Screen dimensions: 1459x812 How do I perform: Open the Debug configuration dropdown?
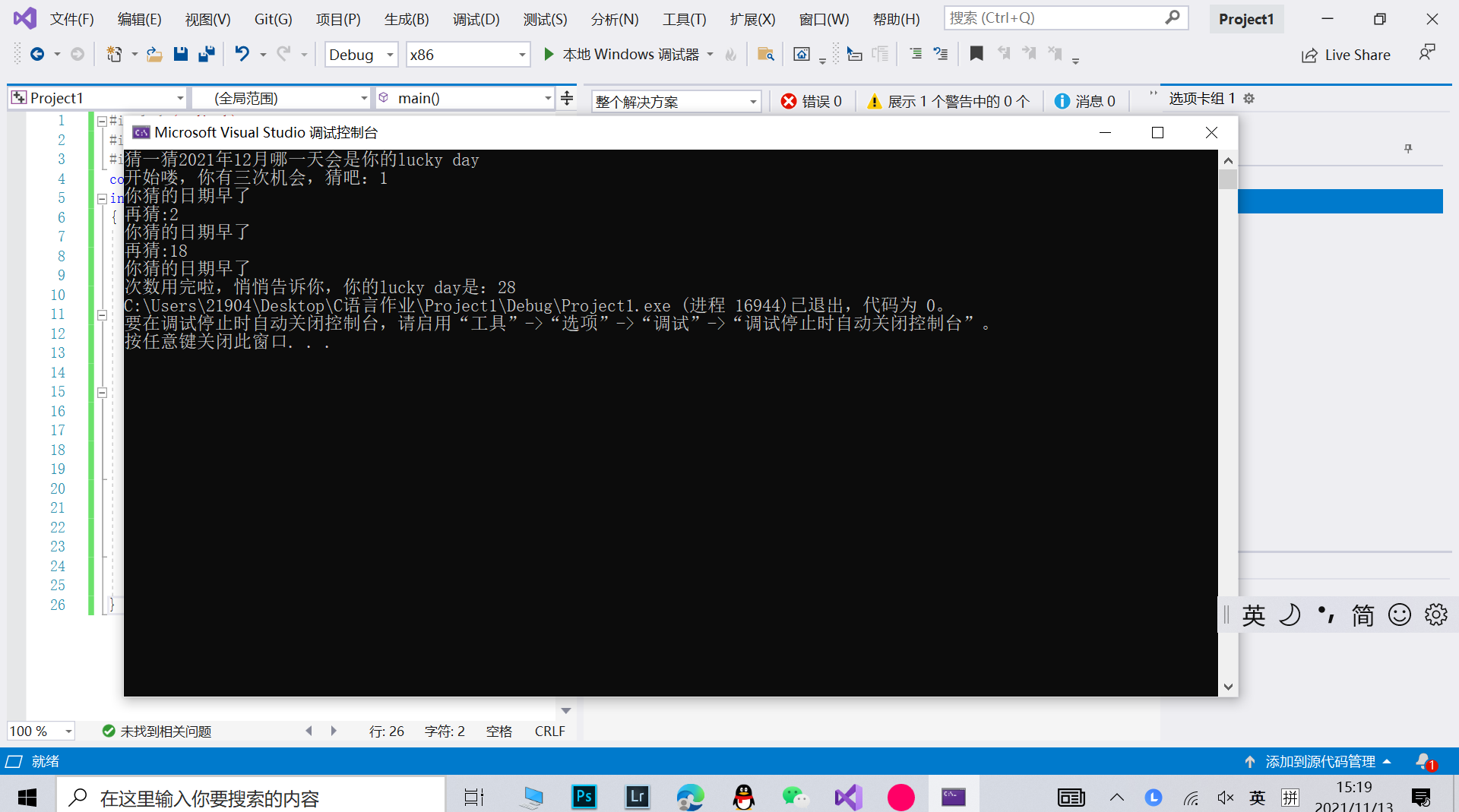[x=362, y=55]
